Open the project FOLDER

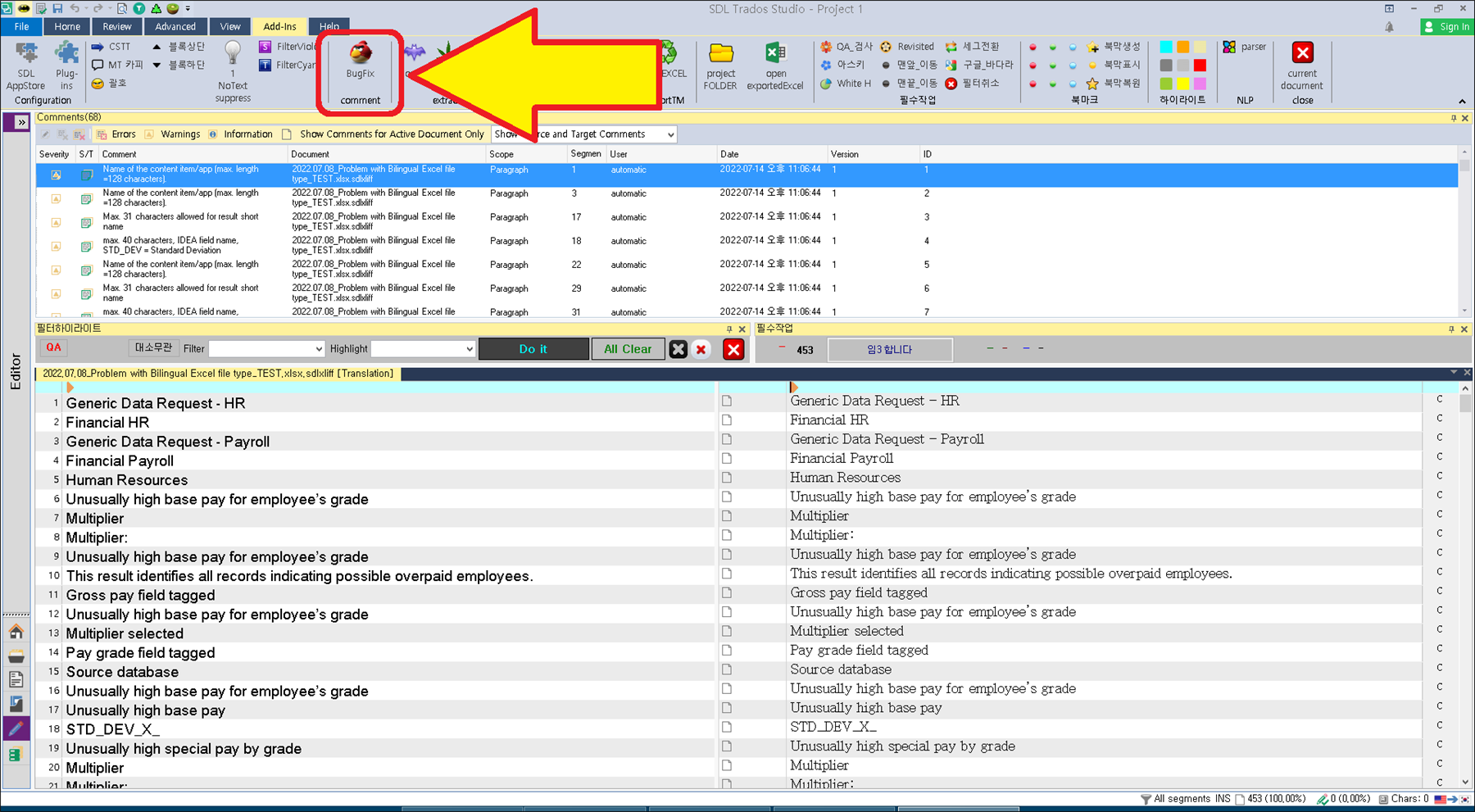click(720, 66)
